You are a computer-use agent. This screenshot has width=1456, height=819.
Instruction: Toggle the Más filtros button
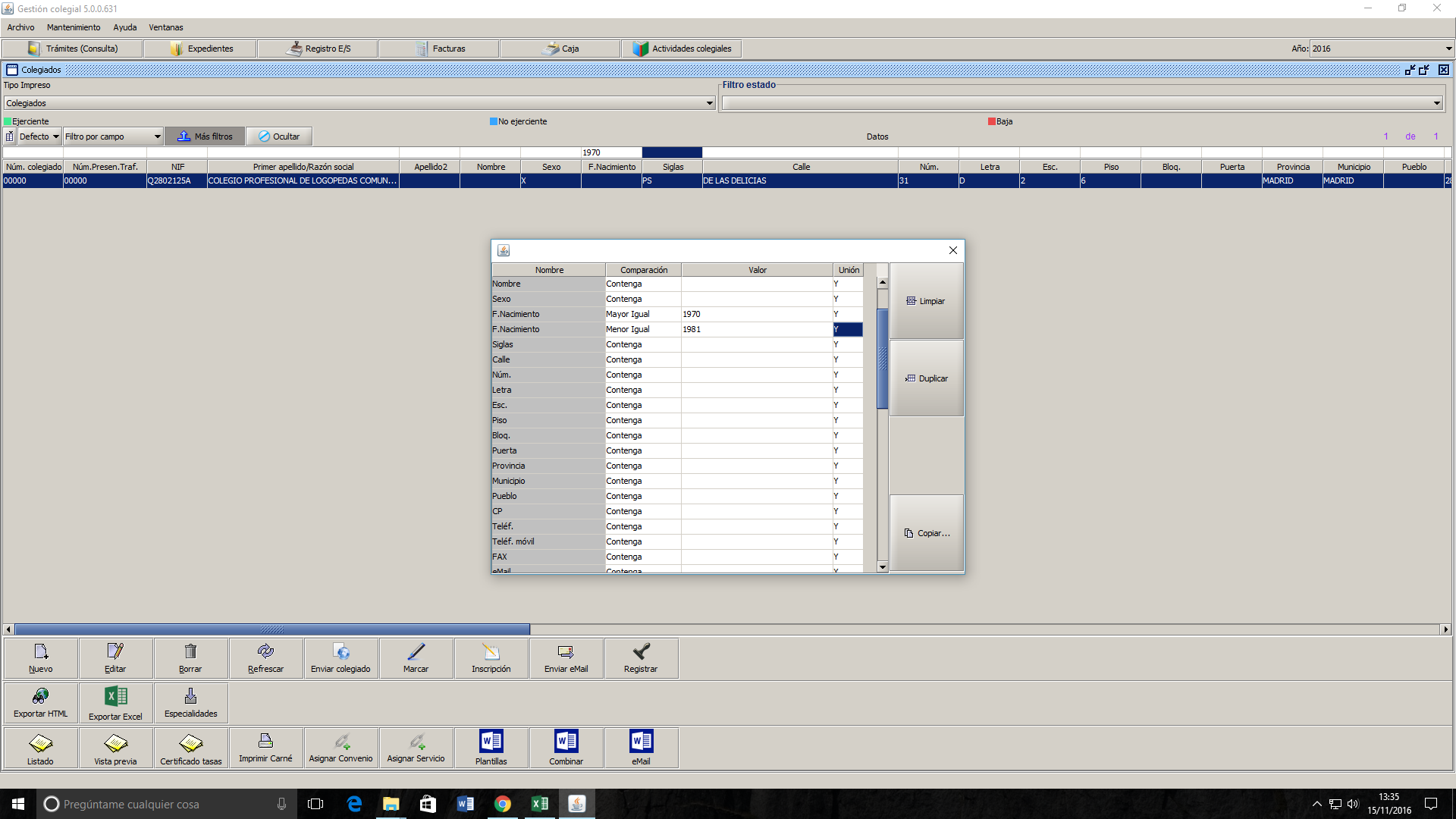coord(206,136)
